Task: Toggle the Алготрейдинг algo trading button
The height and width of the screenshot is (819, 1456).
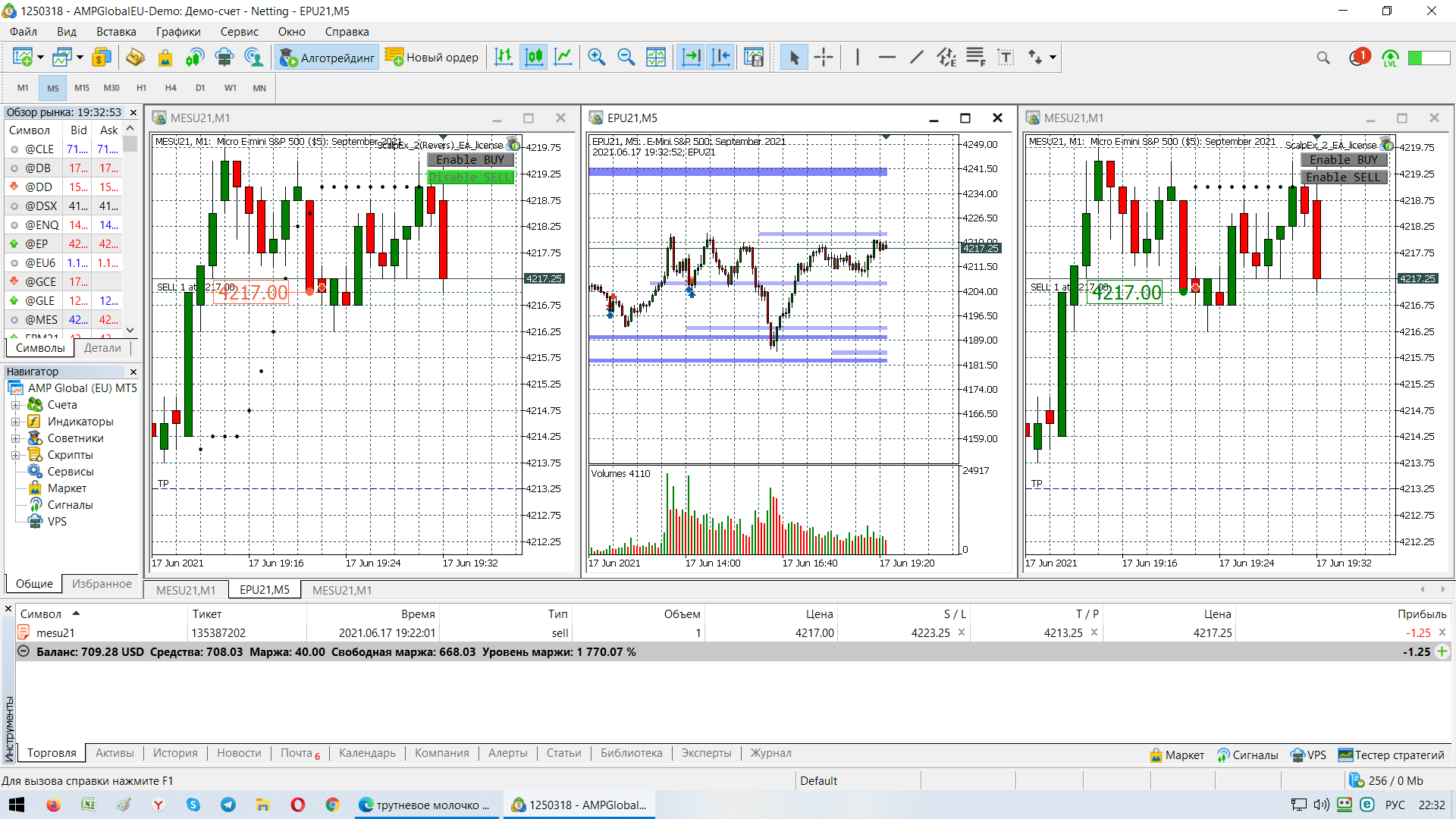Action: [x=328, y=58]
